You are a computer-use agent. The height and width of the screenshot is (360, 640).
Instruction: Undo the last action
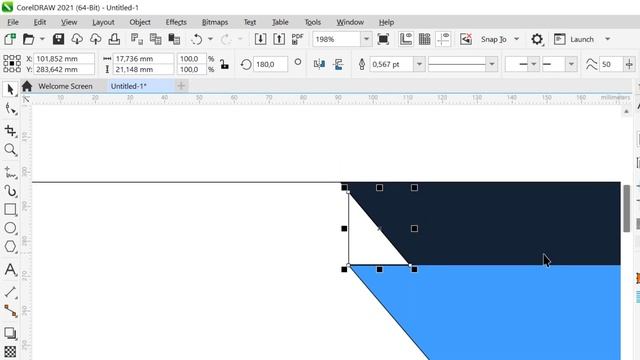click(x=197, y=39)
